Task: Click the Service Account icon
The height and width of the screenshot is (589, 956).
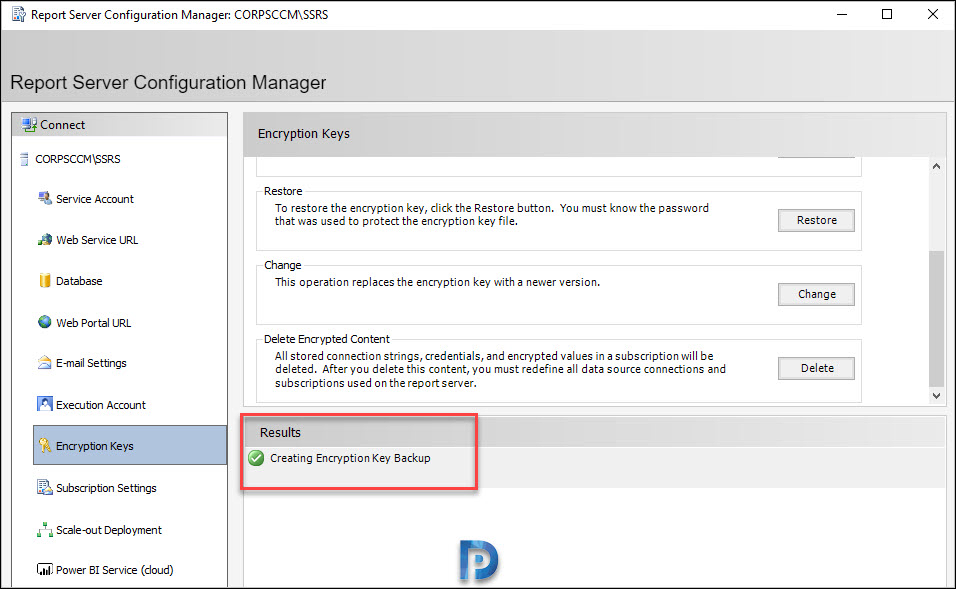Action: 45,198
